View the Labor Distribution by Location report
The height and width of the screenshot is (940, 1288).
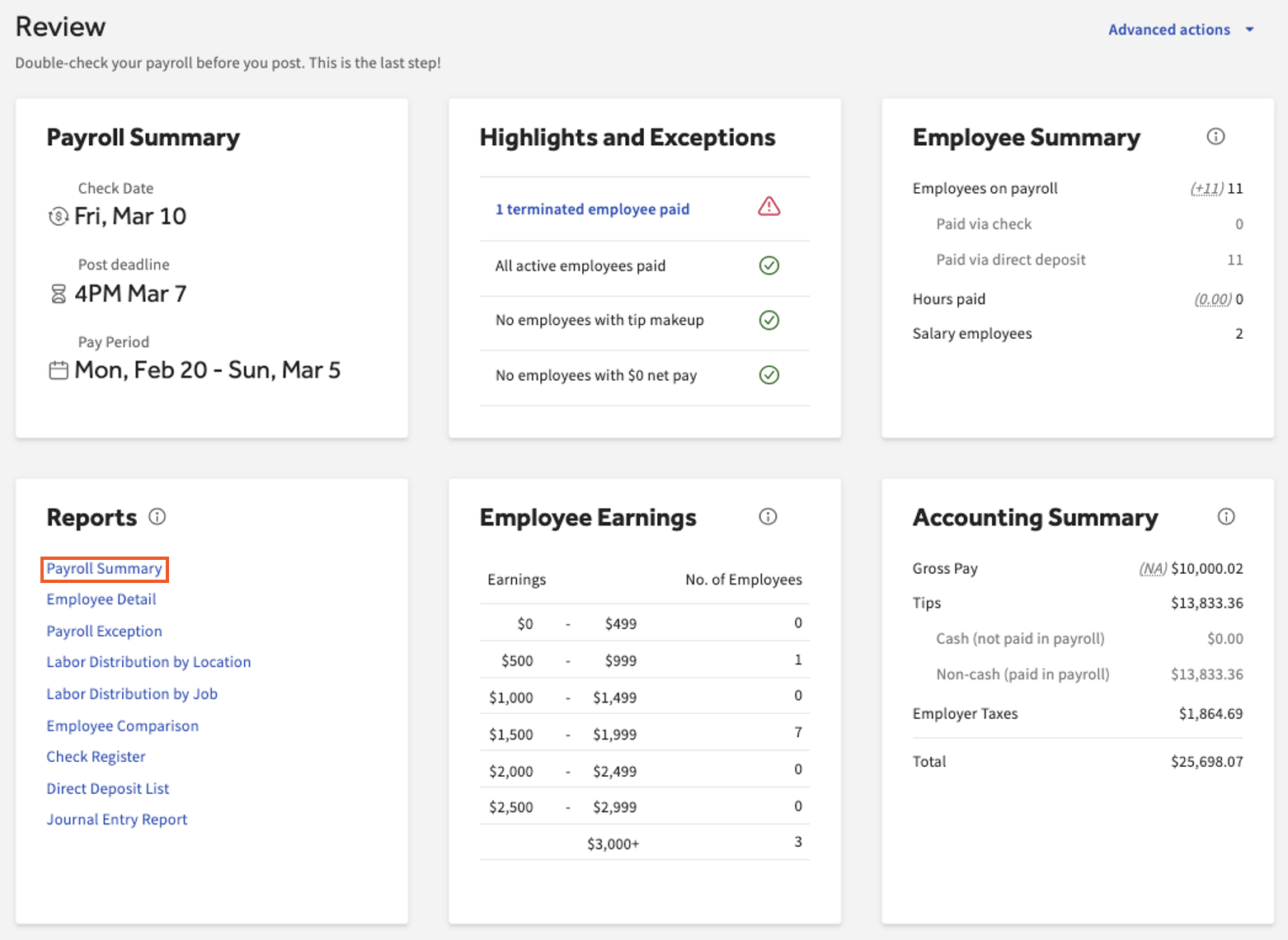pyautogui.click(x=148, y=662)
